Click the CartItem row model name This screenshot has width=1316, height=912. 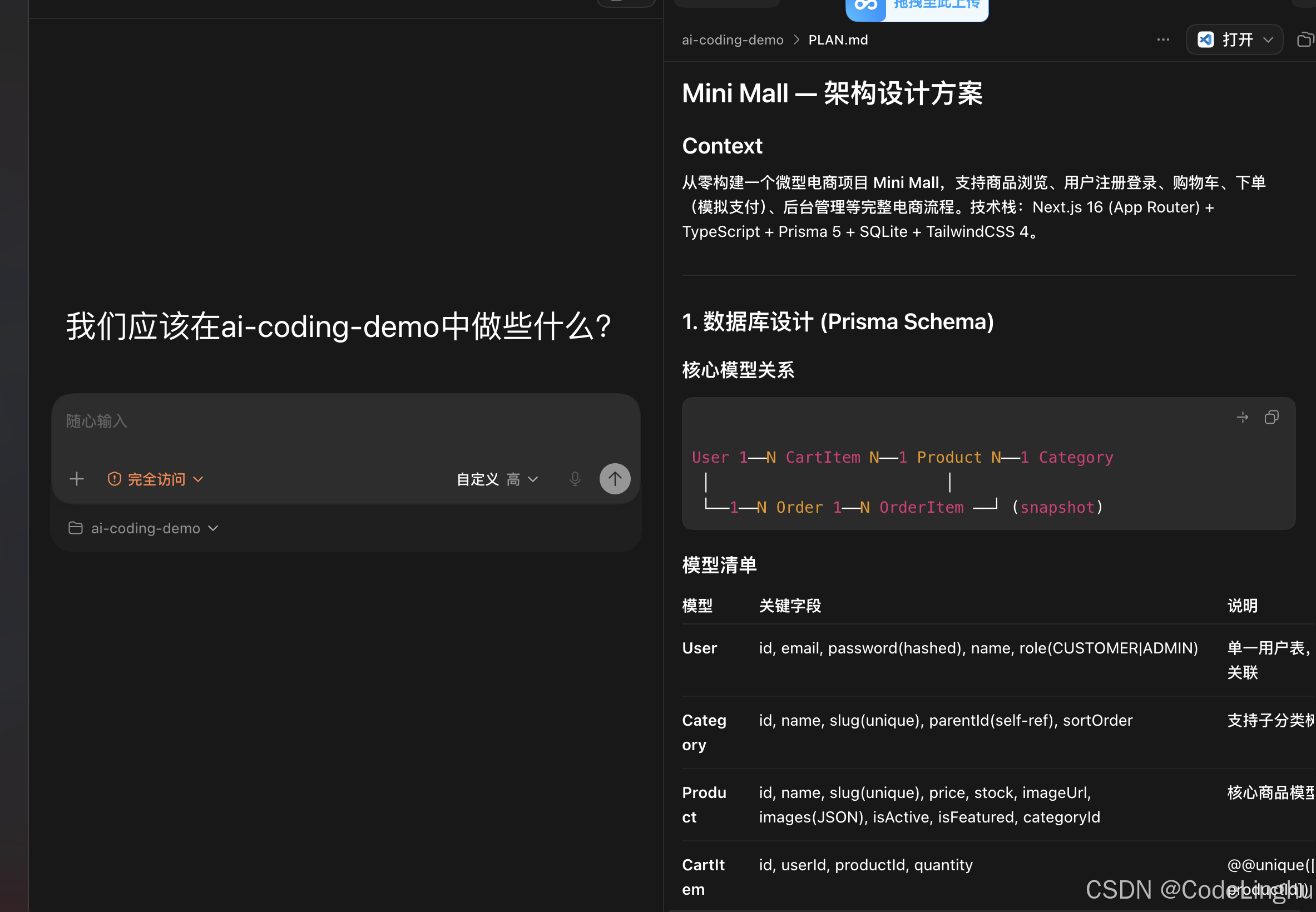[x=704, y=877]
